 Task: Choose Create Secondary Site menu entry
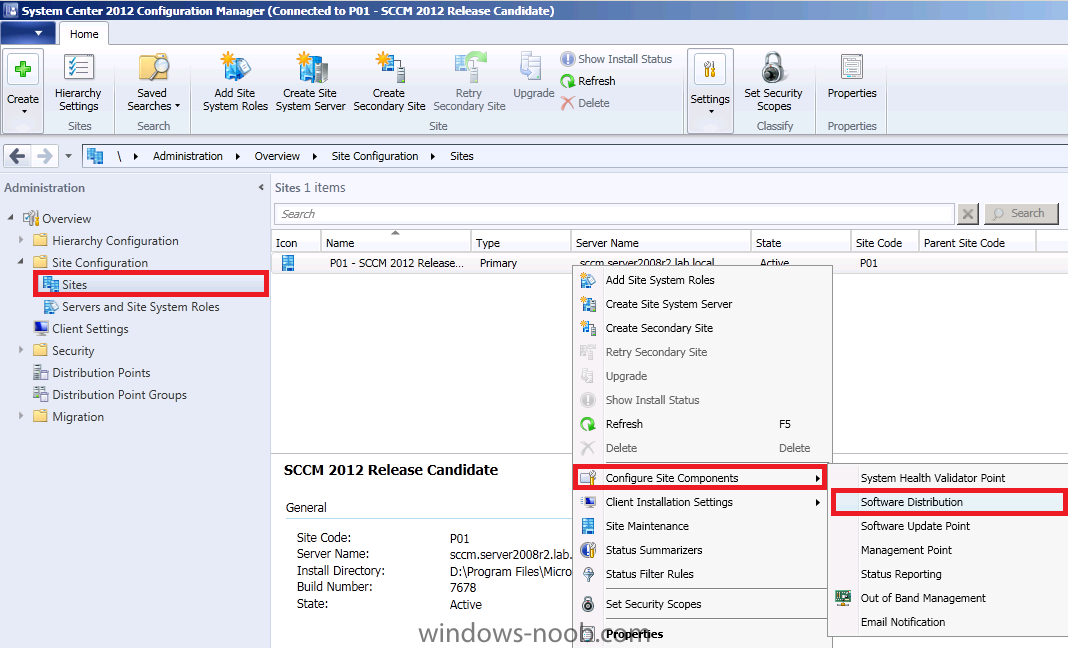pos(703,328)
